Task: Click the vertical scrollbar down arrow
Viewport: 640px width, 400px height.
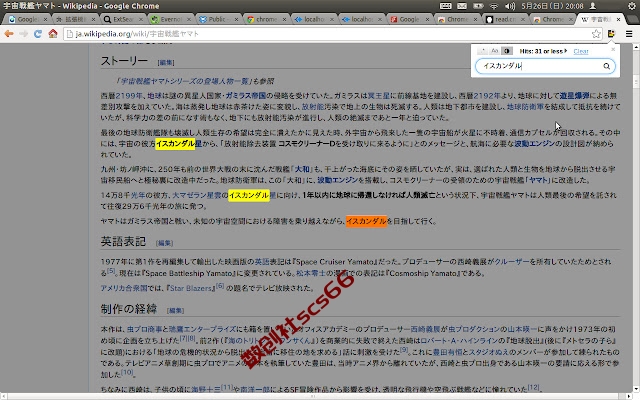Action: point(636,390)
